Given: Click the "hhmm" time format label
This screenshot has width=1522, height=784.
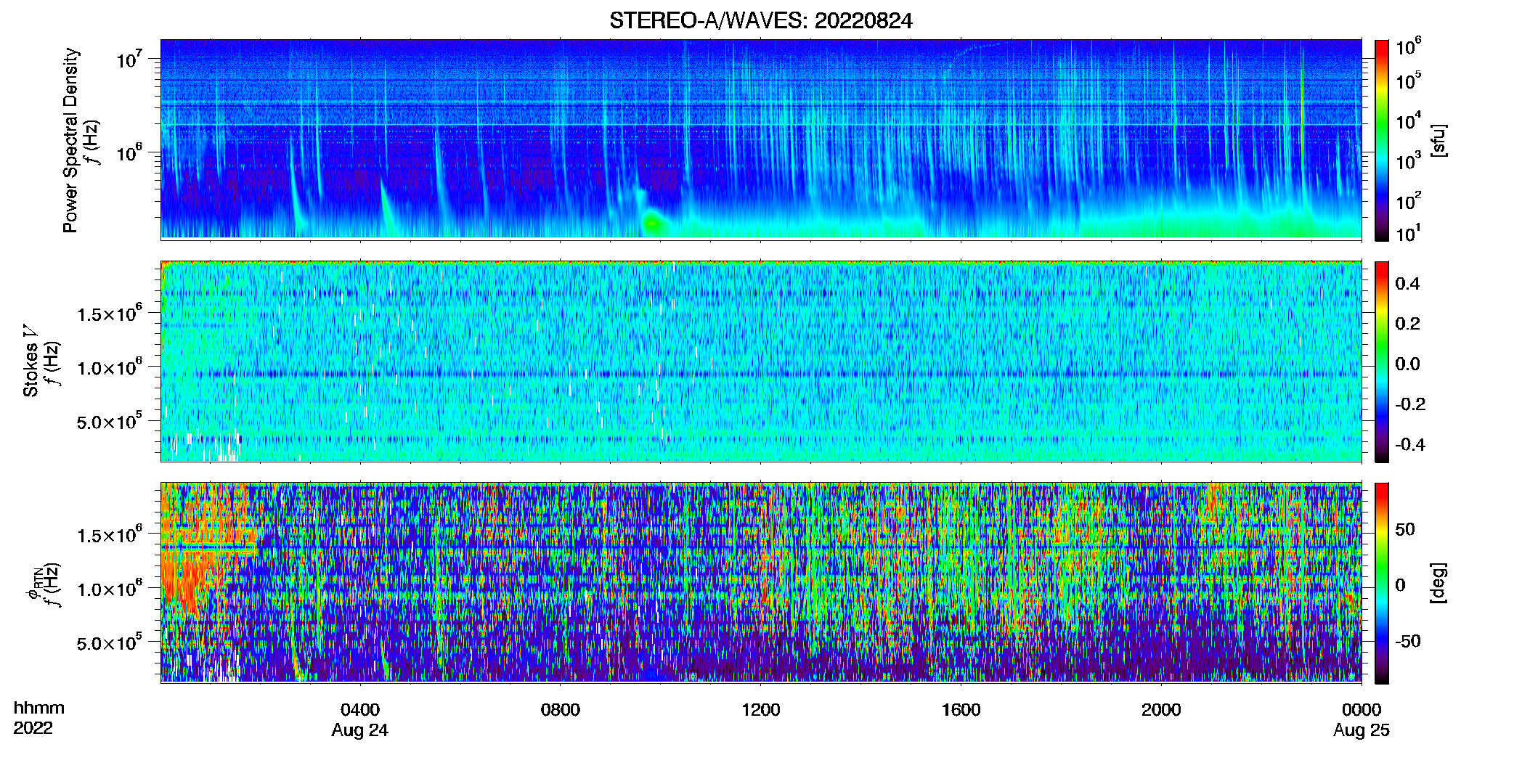Looking at the screenshot, I should click(39, 708).
